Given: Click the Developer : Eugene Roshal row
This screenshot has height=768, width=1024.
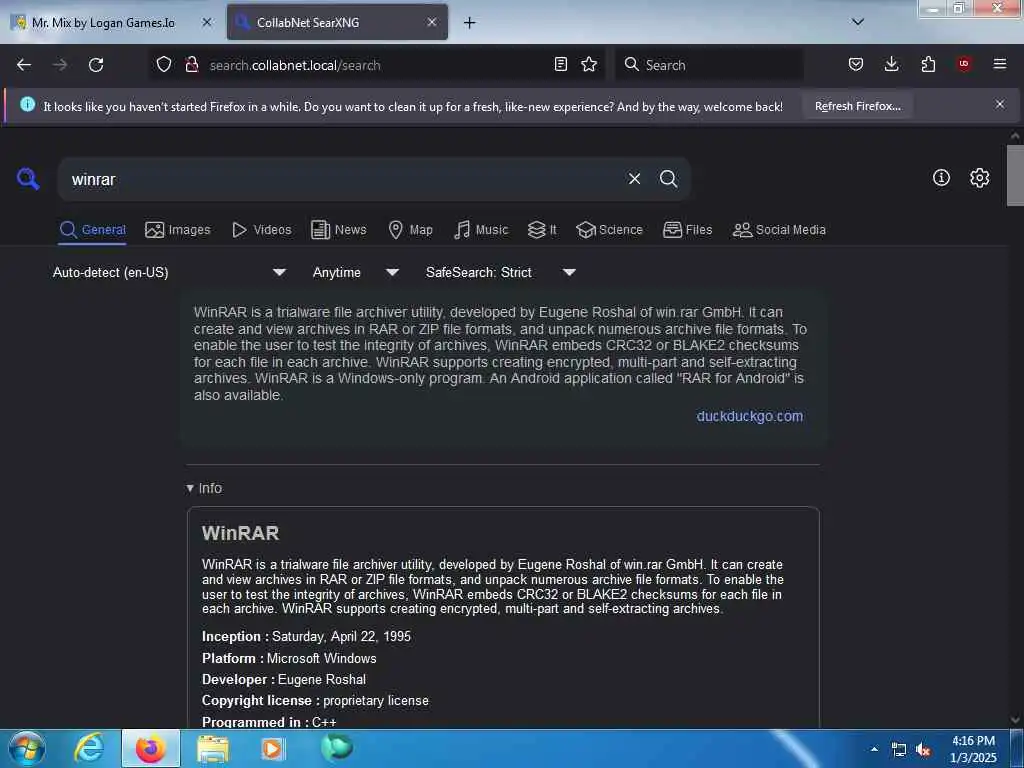Looking at the screenshot, I should (283, 679).
